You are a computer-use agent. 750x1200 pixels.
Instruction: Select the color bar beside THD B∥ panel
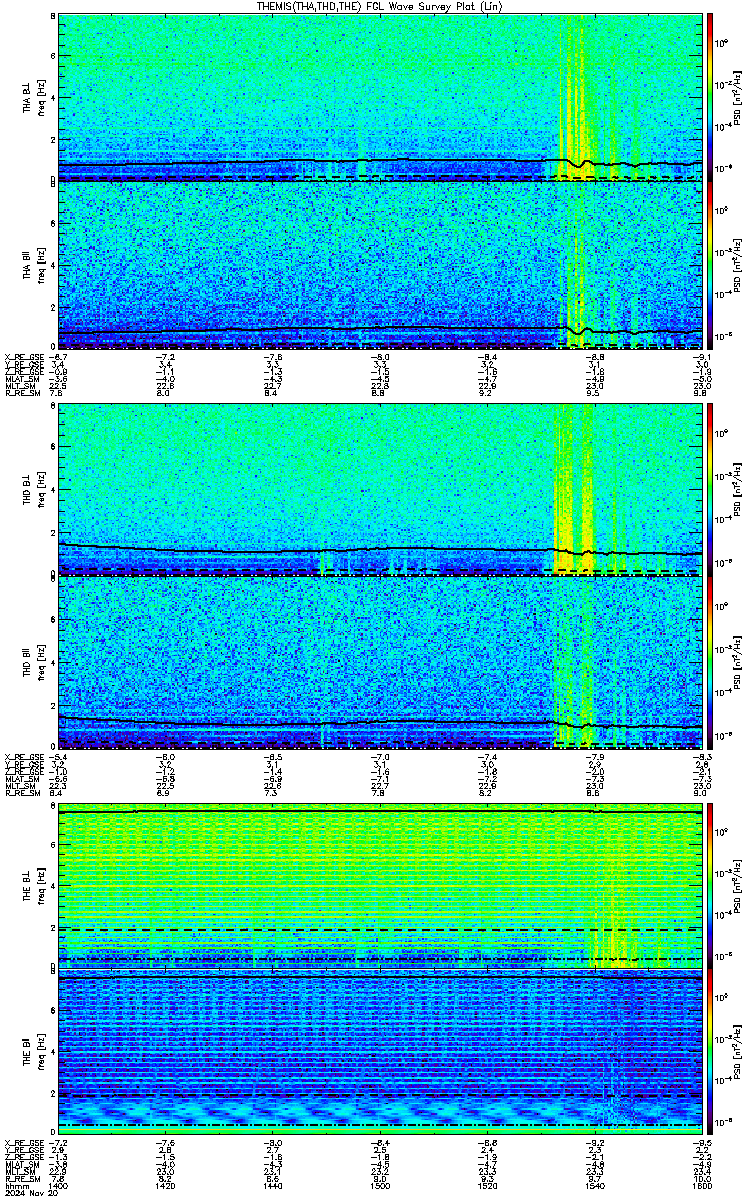(x=710, y=661)
